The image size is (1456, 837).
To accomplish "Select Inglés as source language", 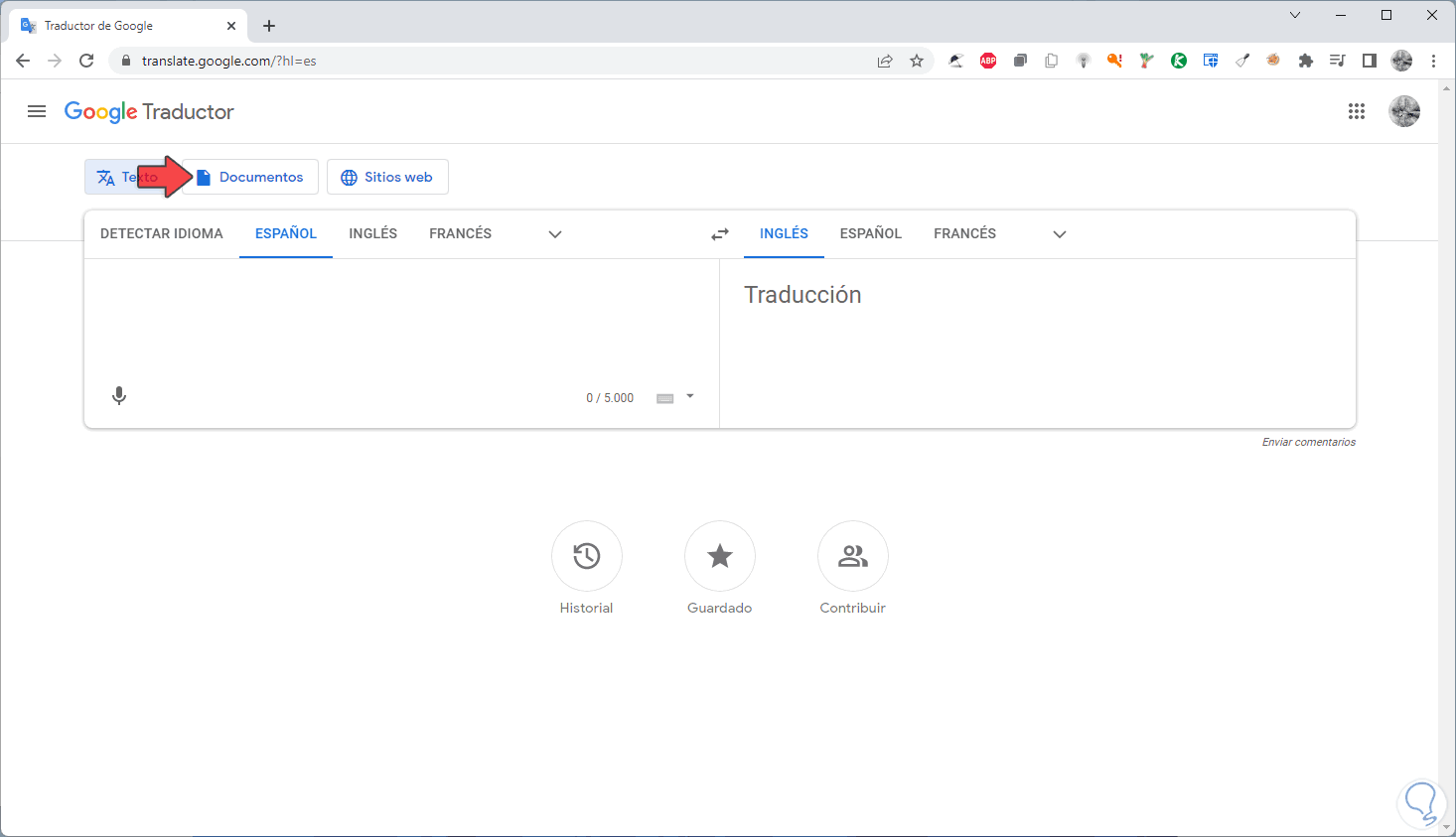I will [373, 234].
